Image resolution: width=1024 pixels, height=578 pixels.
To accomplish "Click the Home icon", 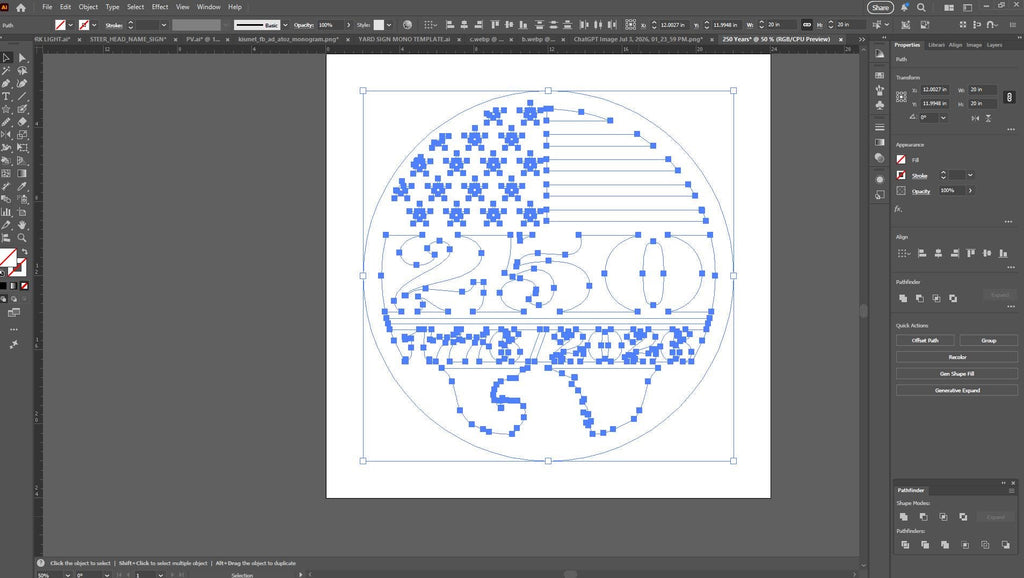I will point(21,7).
